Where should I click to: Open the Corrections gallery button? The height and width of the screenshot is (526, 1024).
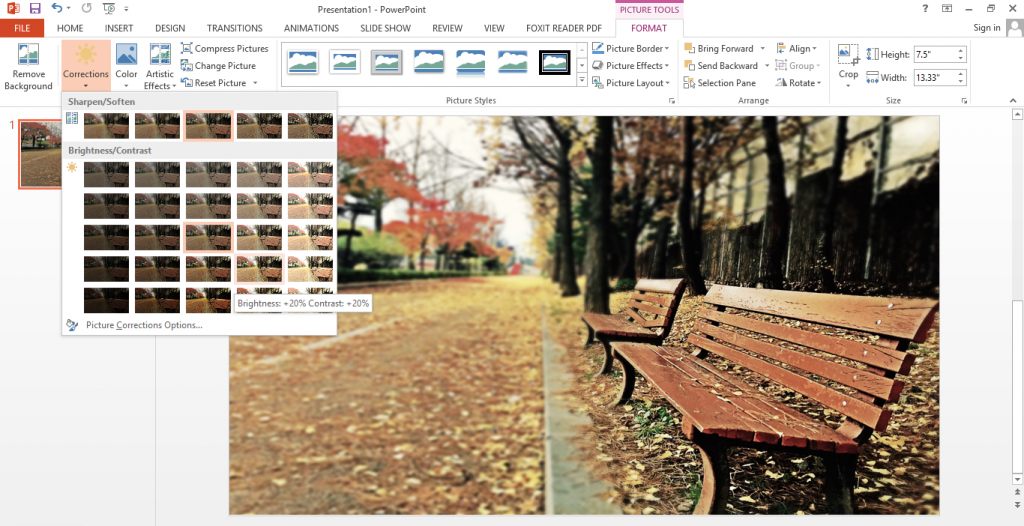(86, 67)
